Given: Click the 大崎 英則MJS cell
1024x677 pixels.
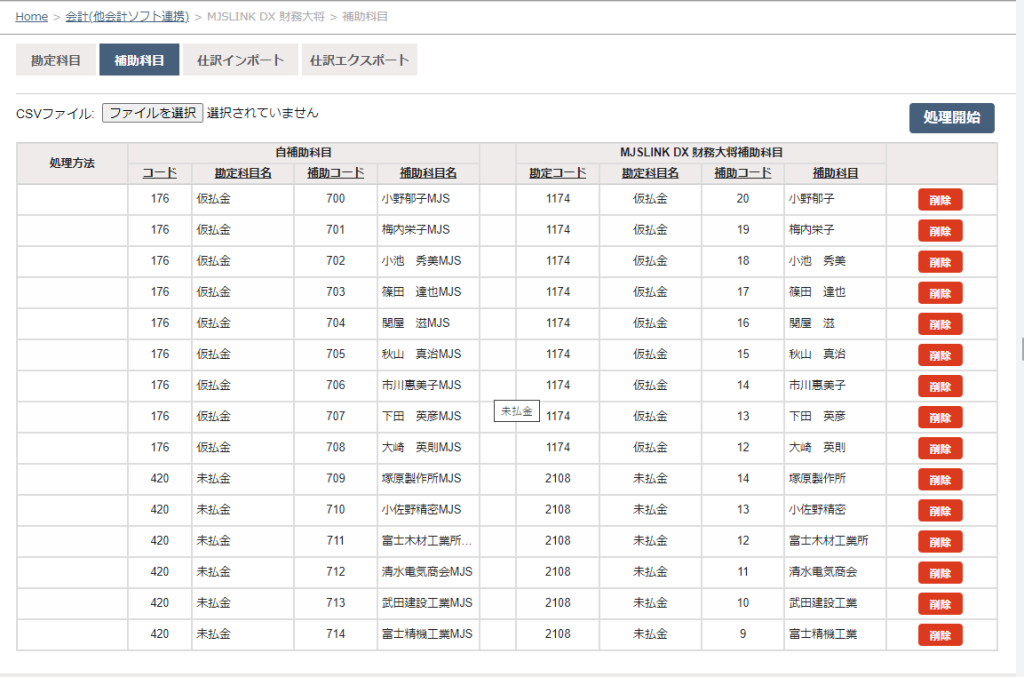Looking at the screenshot, I should [428, 447].
